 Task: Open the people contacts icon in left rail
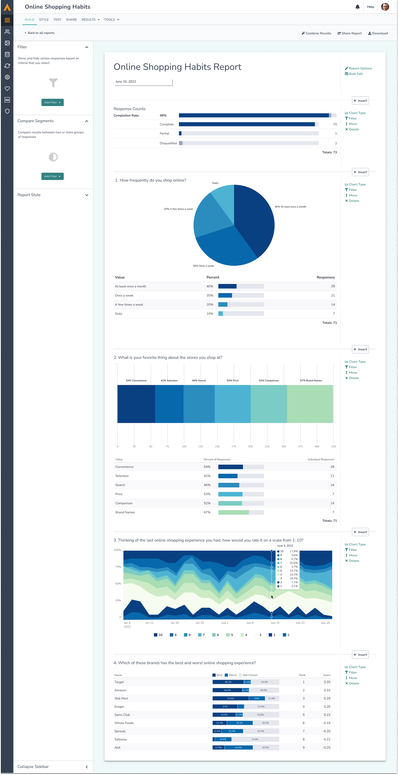tap(7, 32)
